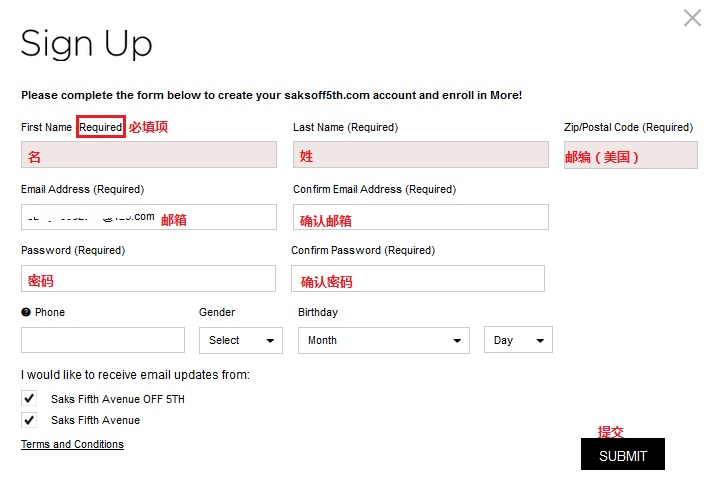Open the Terms and Conditions link
The width and height of the screenshot is (709, 487).
[72, 444]
